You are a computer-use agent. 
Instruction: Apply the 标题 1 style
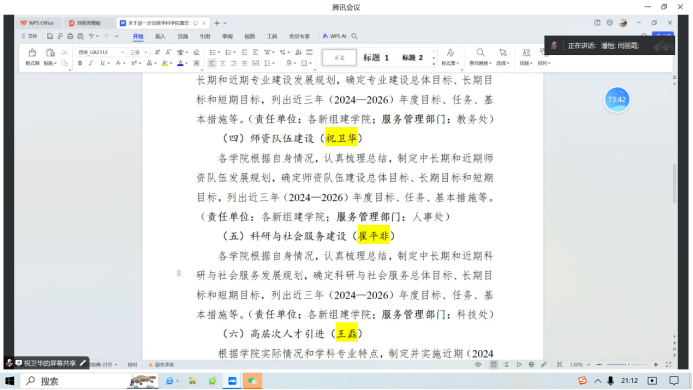[x=376, y=57]
